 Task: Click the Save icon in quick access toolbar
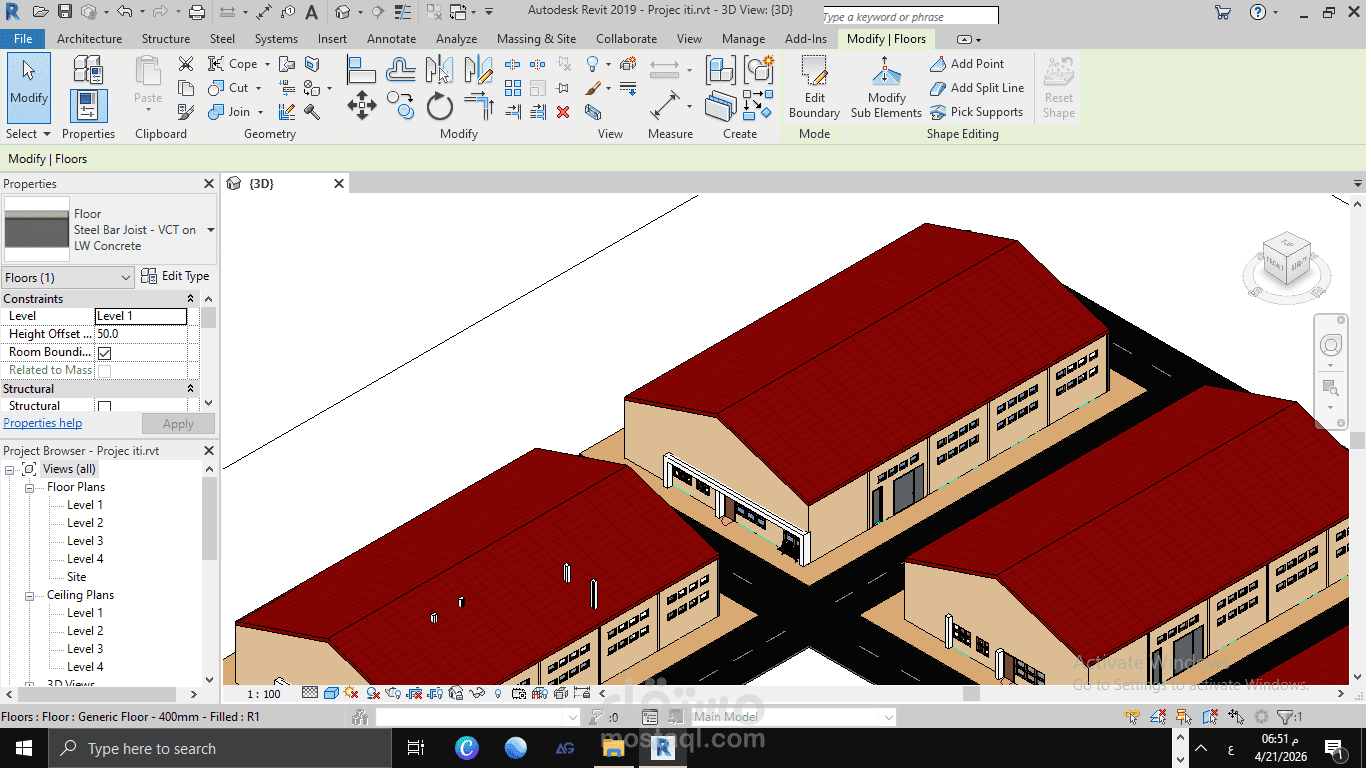click(65, 12)
